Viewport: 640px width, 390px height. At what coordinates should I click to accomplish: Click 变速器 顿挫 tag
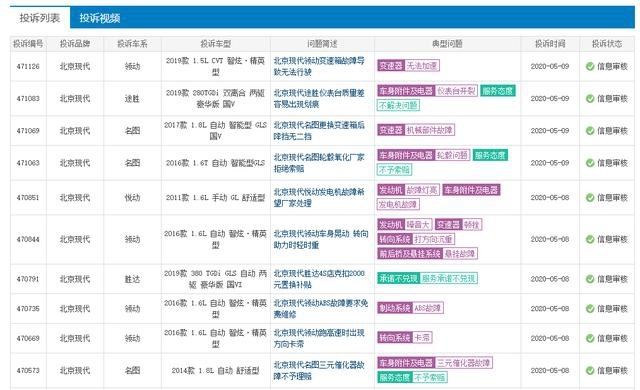[458, 224]
